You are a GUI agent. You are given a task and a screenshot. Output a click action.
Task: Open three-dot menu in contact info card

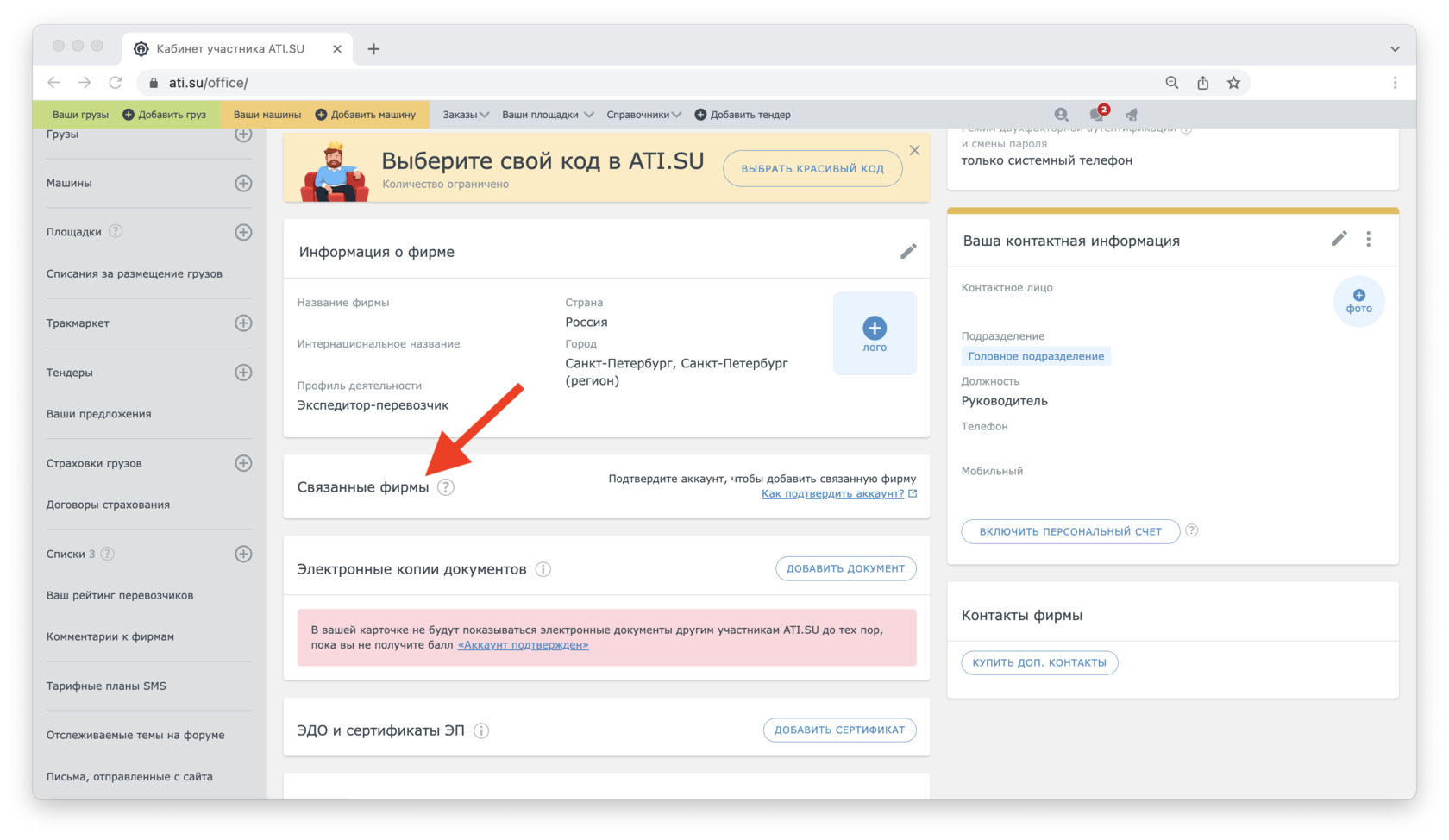click(1369, 239)
